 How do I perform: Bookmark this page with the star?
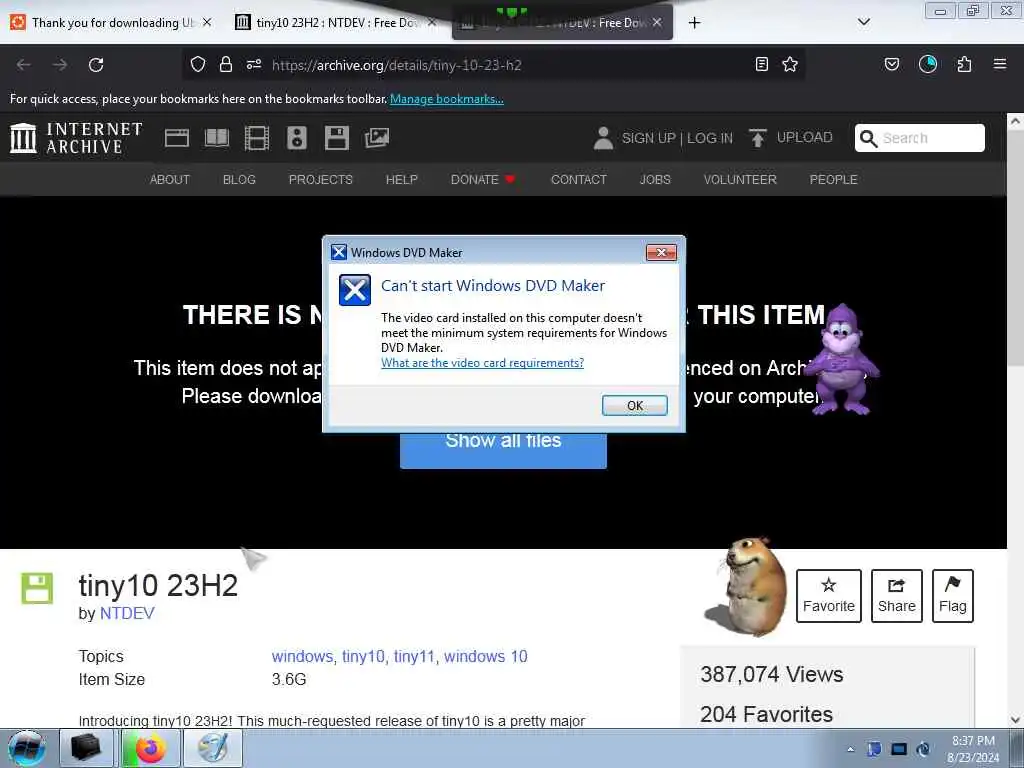790,64
